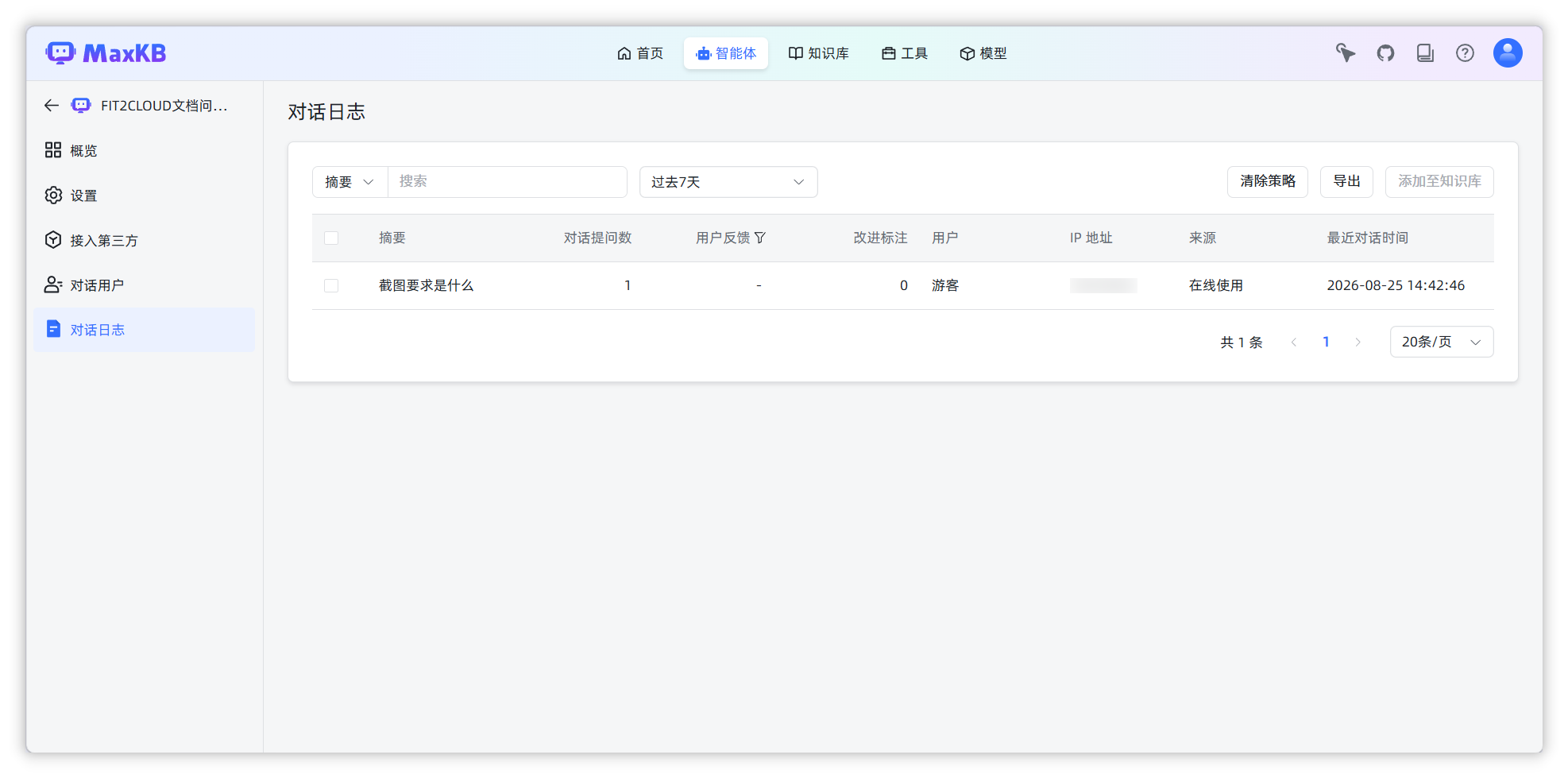Click the blurred IP address cell
The height and width of the screenshot is (778, 1568).
coord(1103,285)
